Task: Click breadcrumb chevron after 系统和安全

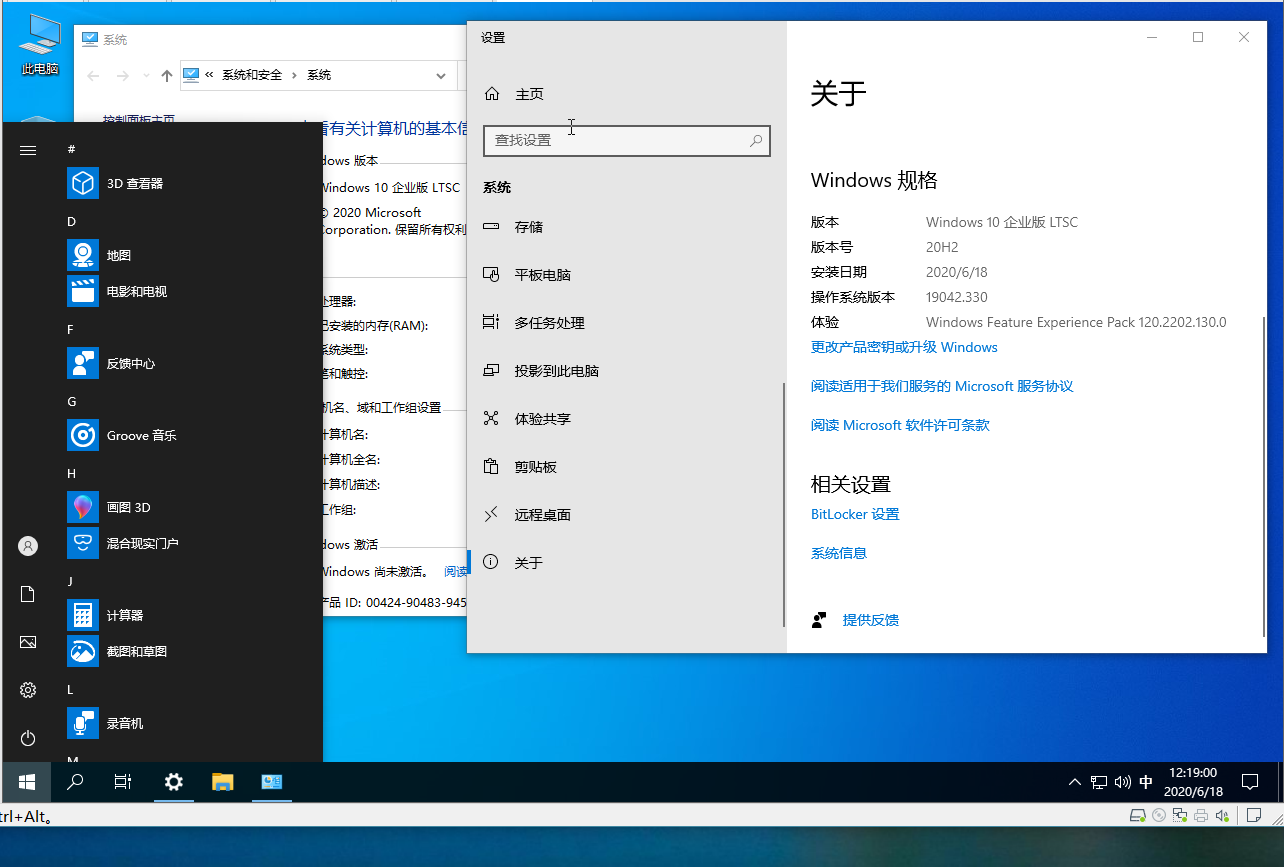Action: pyautogui.click(x=294, y=76)
